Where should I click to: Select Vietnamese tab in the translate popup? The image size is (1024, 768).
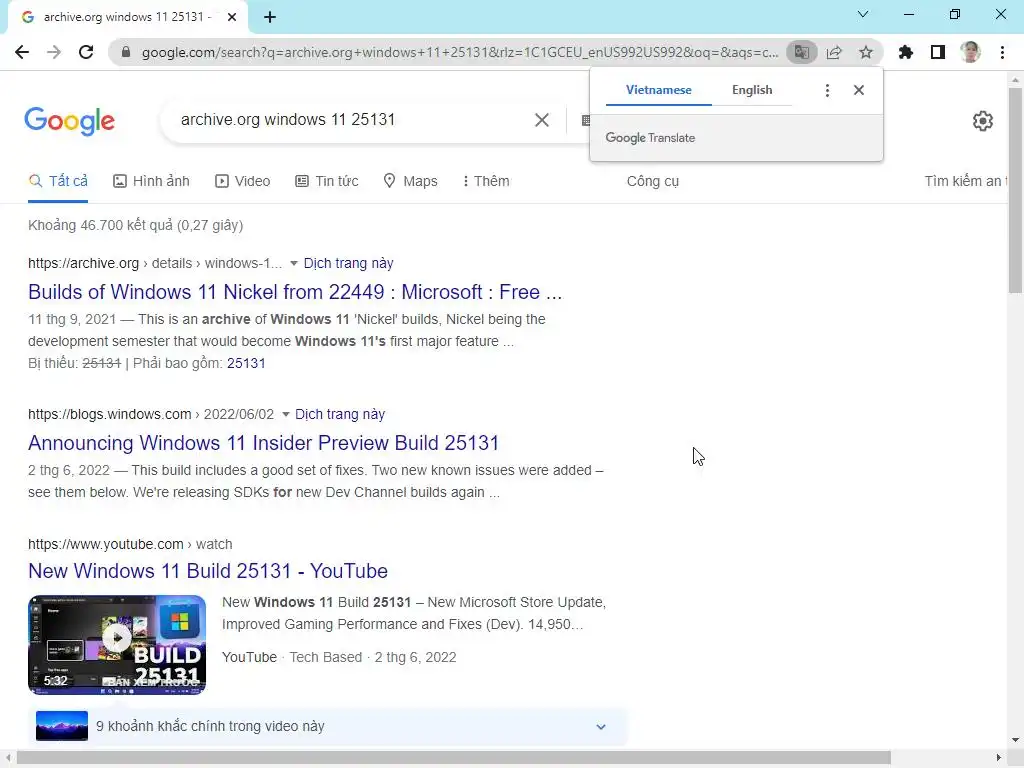click(x=658, y=90)
